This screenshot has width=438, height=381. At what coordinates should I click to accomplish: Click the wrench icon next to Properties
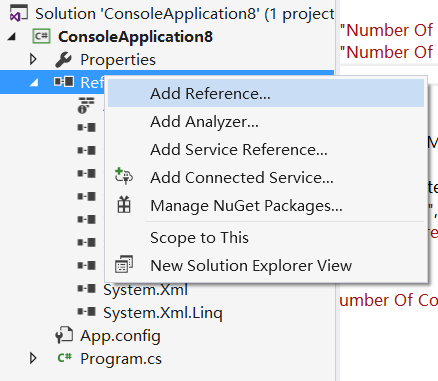coord(63,60)
